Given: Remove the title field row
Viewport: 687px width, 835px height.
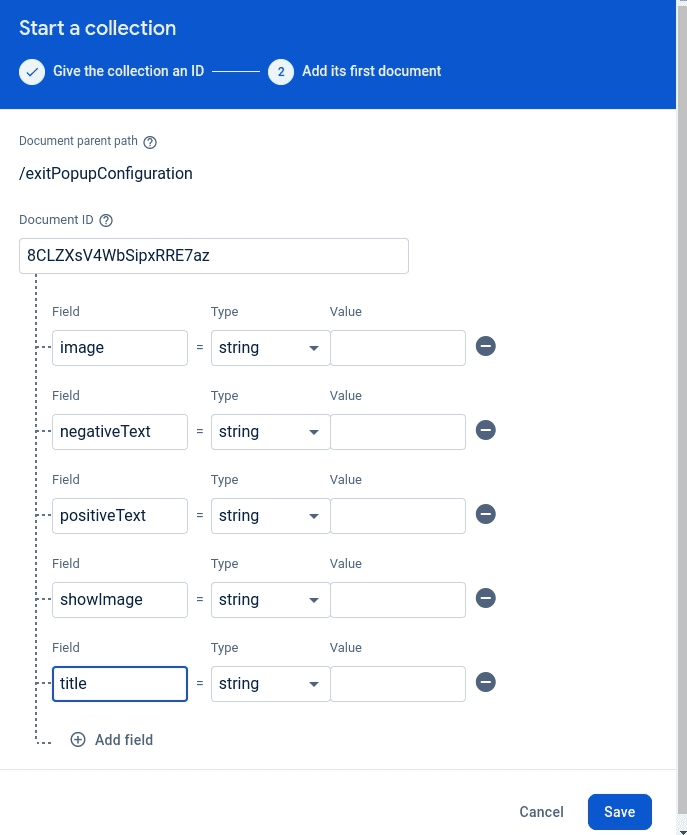Looking at the screenshot, I should pyautogui.click(x=486, y=683).
